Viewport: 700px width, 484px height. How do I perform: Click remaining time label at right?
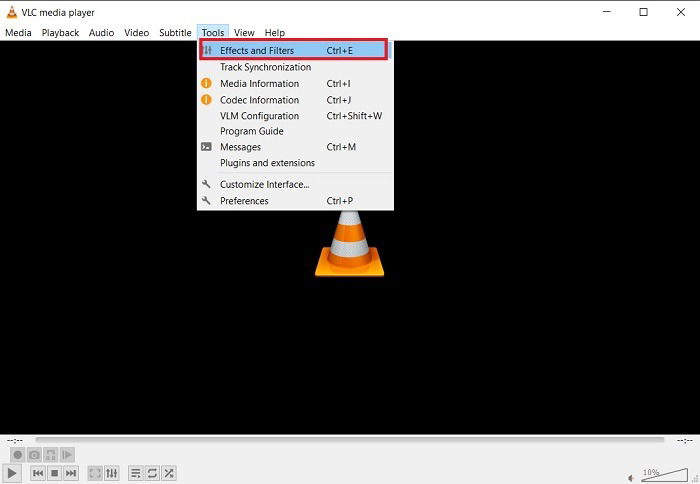tap(685, 441)
